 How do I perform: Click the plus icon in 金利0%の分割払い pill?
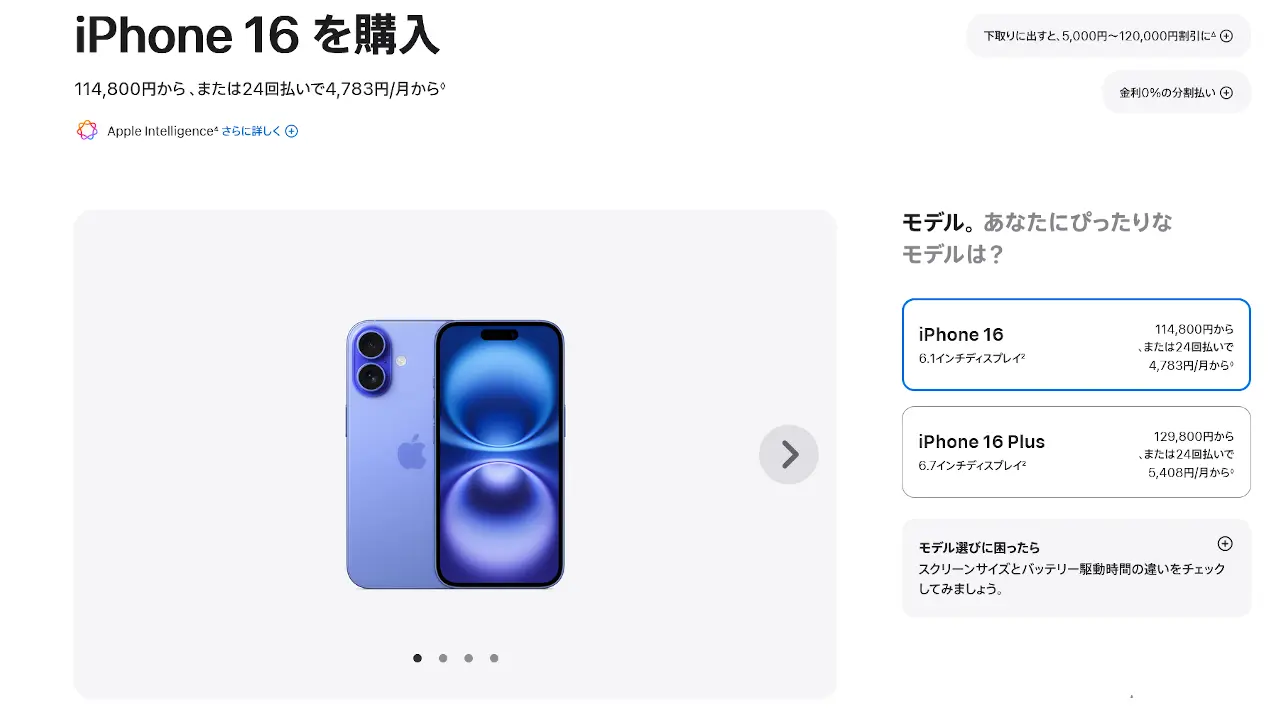1226,93
